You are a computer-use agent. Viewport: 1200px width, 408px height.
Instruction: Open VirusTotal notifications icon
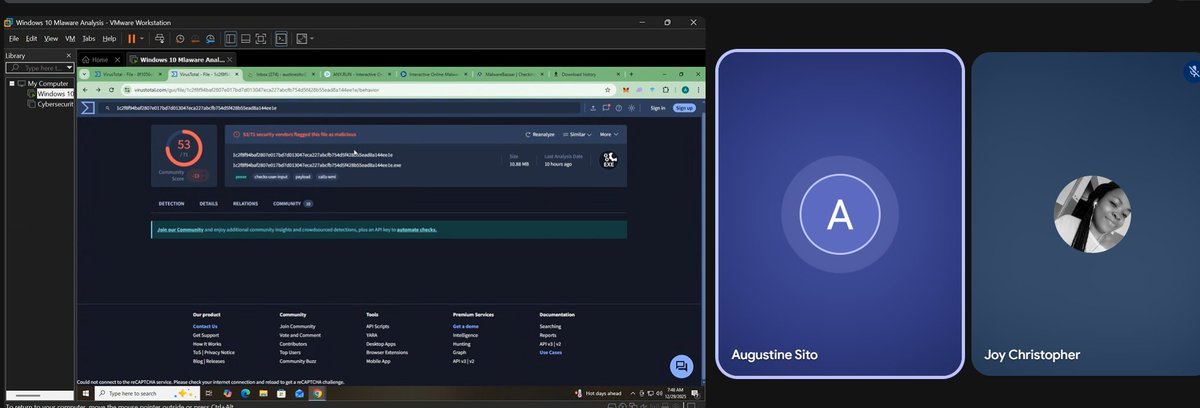(x=606, y=108)
